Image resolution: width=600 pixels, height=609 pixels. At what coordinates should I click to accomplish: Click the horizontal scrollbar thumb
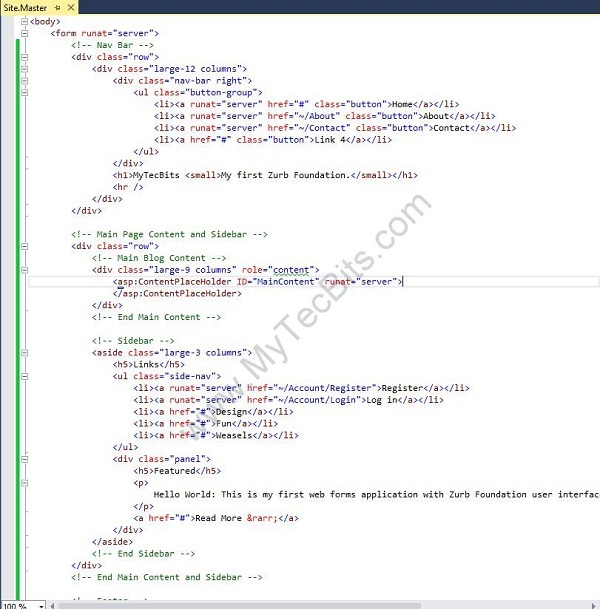click(x=239, y=606)
